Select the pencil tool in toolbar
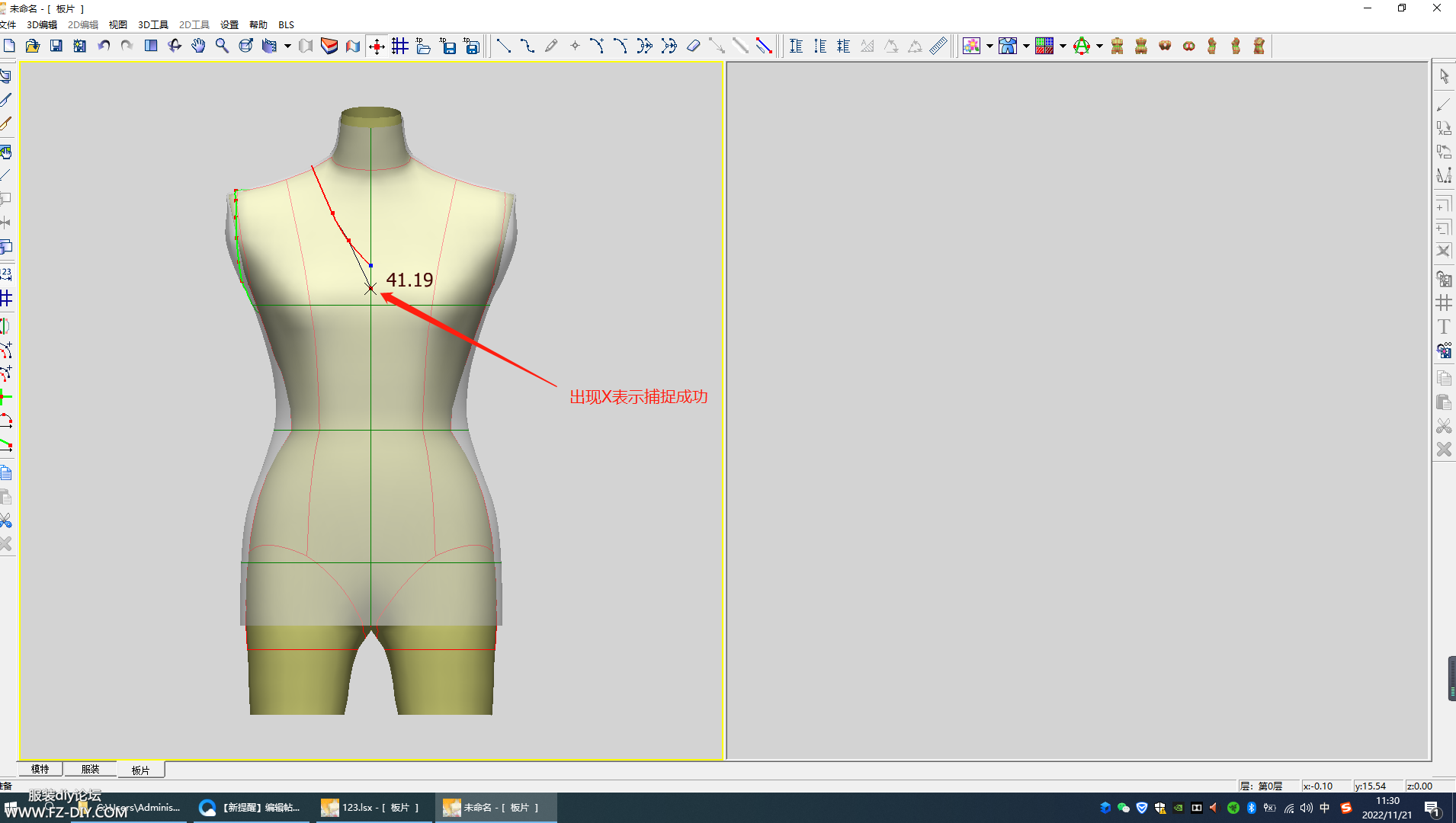This screenshot has width=1456, height=823. tap(551, 46)
